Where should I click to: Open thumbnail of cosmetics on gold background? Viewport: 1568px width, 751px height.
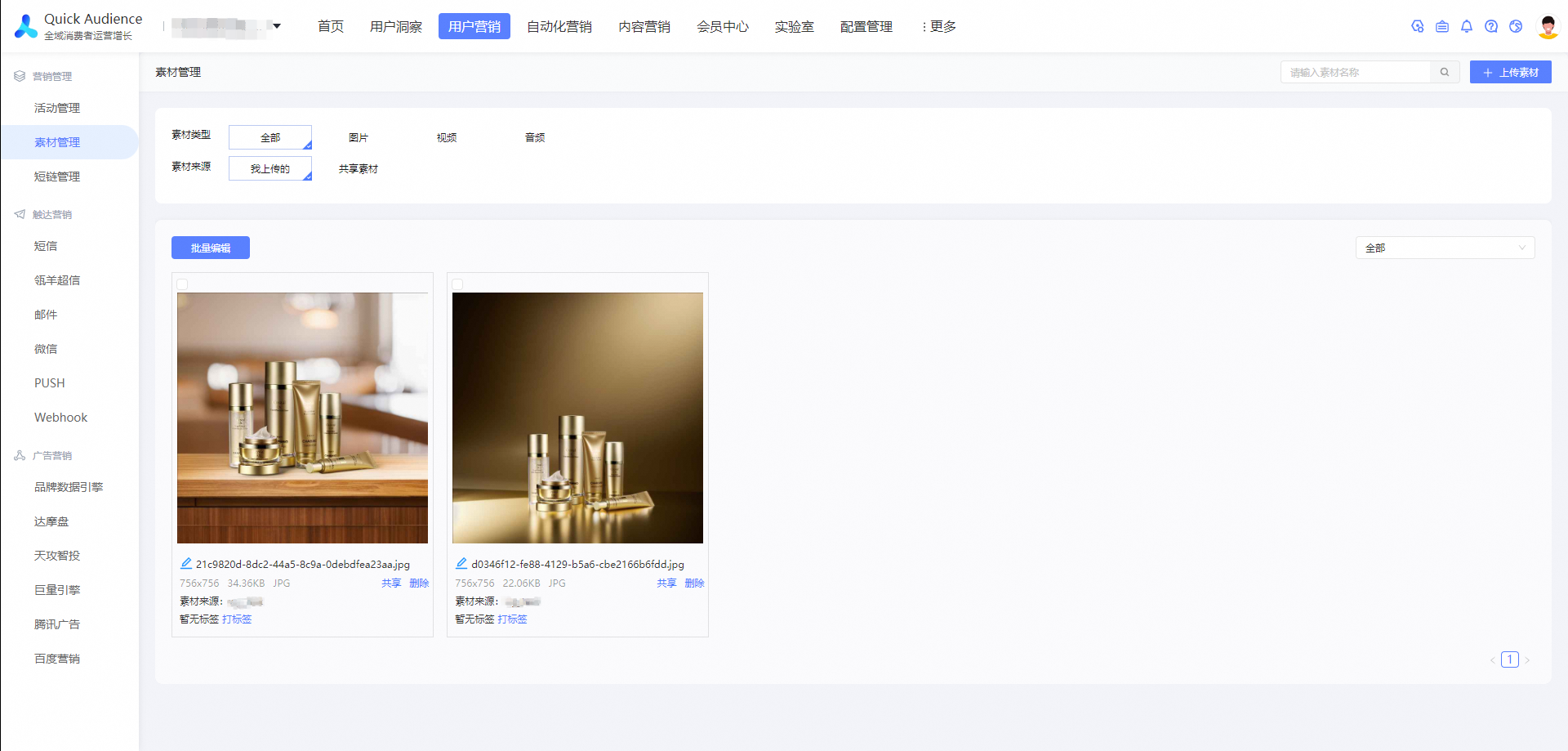(577, 418)
